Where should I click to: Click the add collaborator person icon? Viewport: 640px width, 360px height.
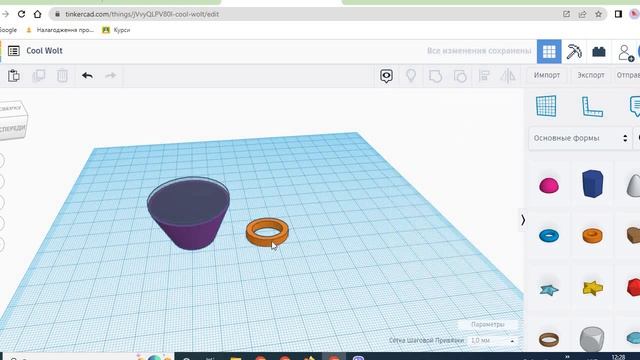[x=625, y=52]
